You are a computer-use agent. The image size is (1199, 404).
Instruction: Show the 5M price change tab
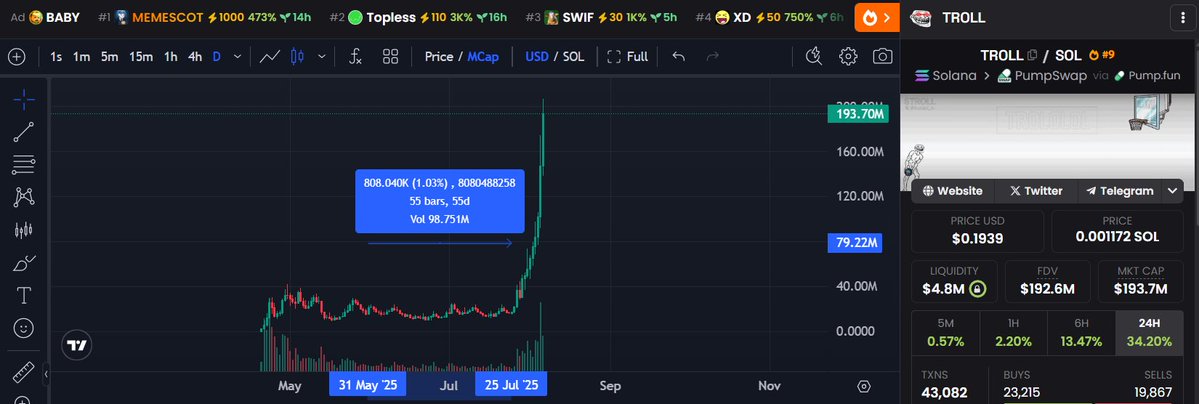[945, 334]
